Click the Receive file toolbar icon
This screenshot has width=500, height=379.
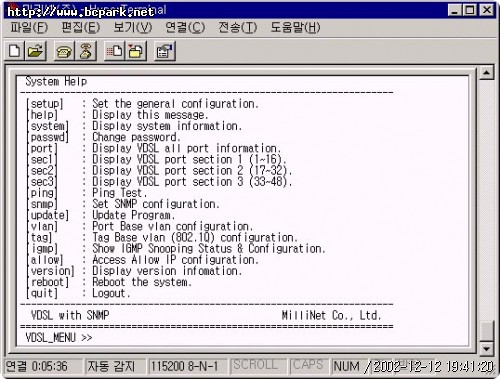136,51
